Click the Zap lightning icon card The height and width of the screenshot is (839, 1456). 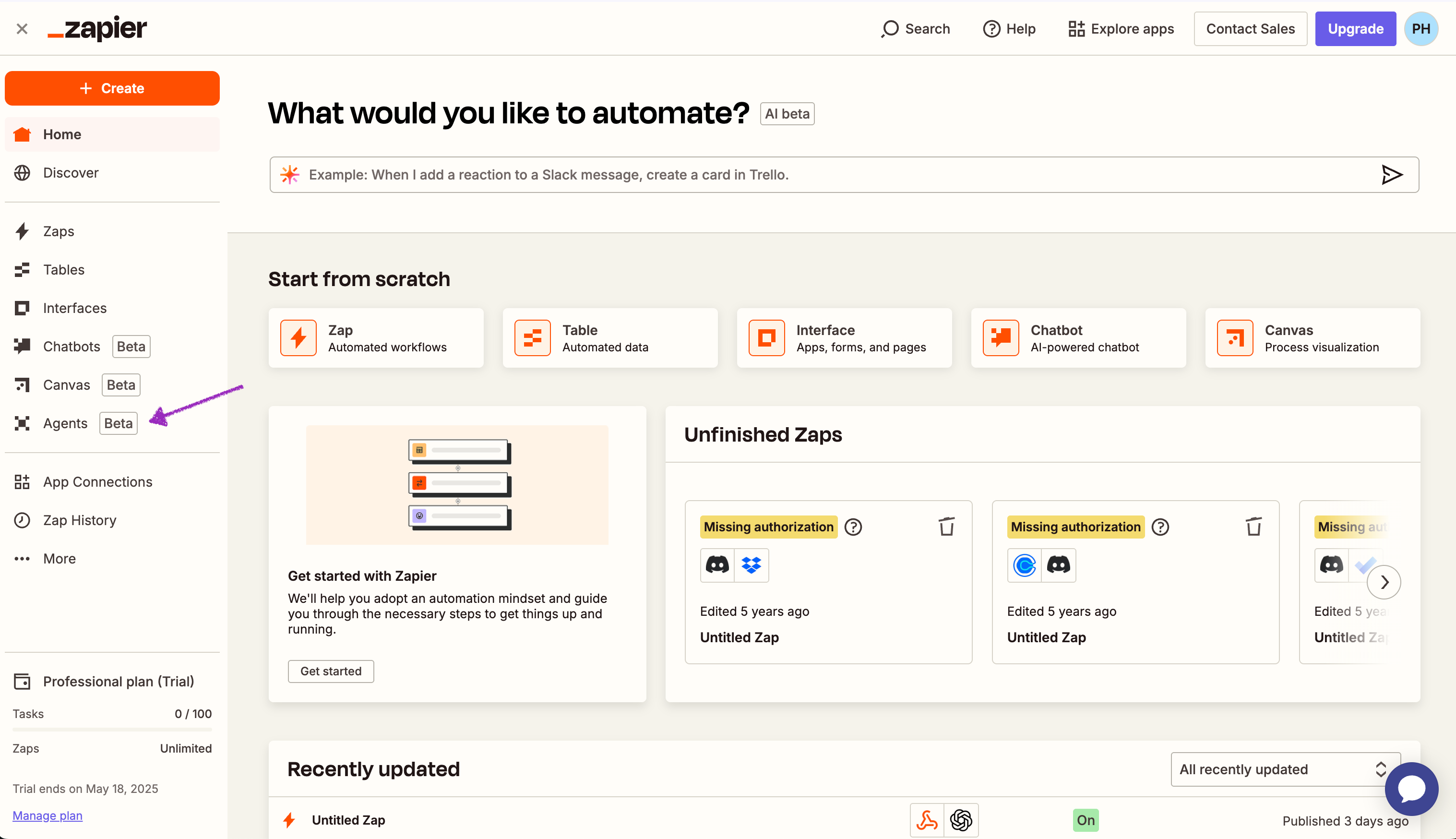click(298, 338)
